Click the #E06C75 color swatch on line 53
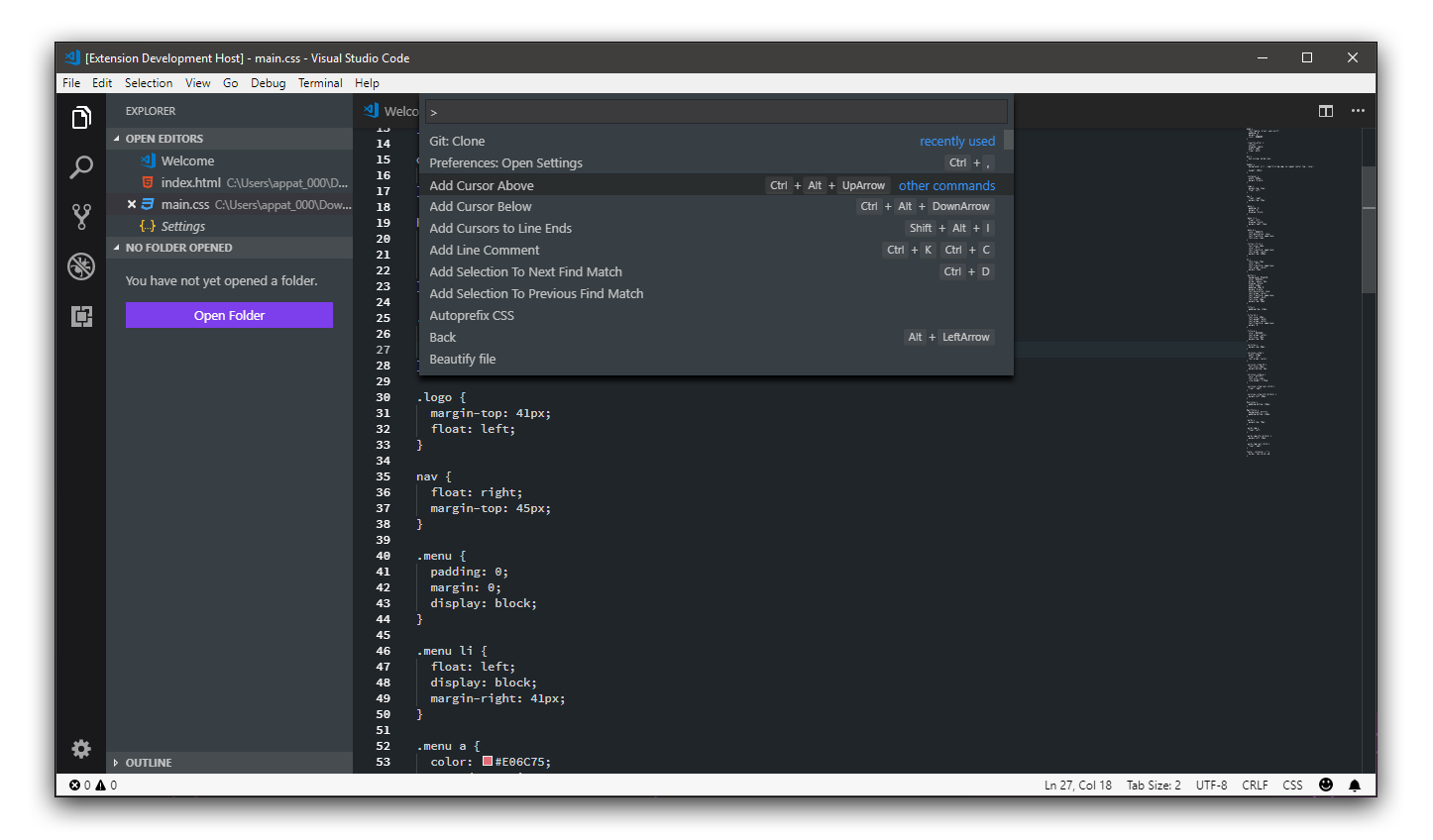This screenshot has height=840, width=1433. pos(487,761)
